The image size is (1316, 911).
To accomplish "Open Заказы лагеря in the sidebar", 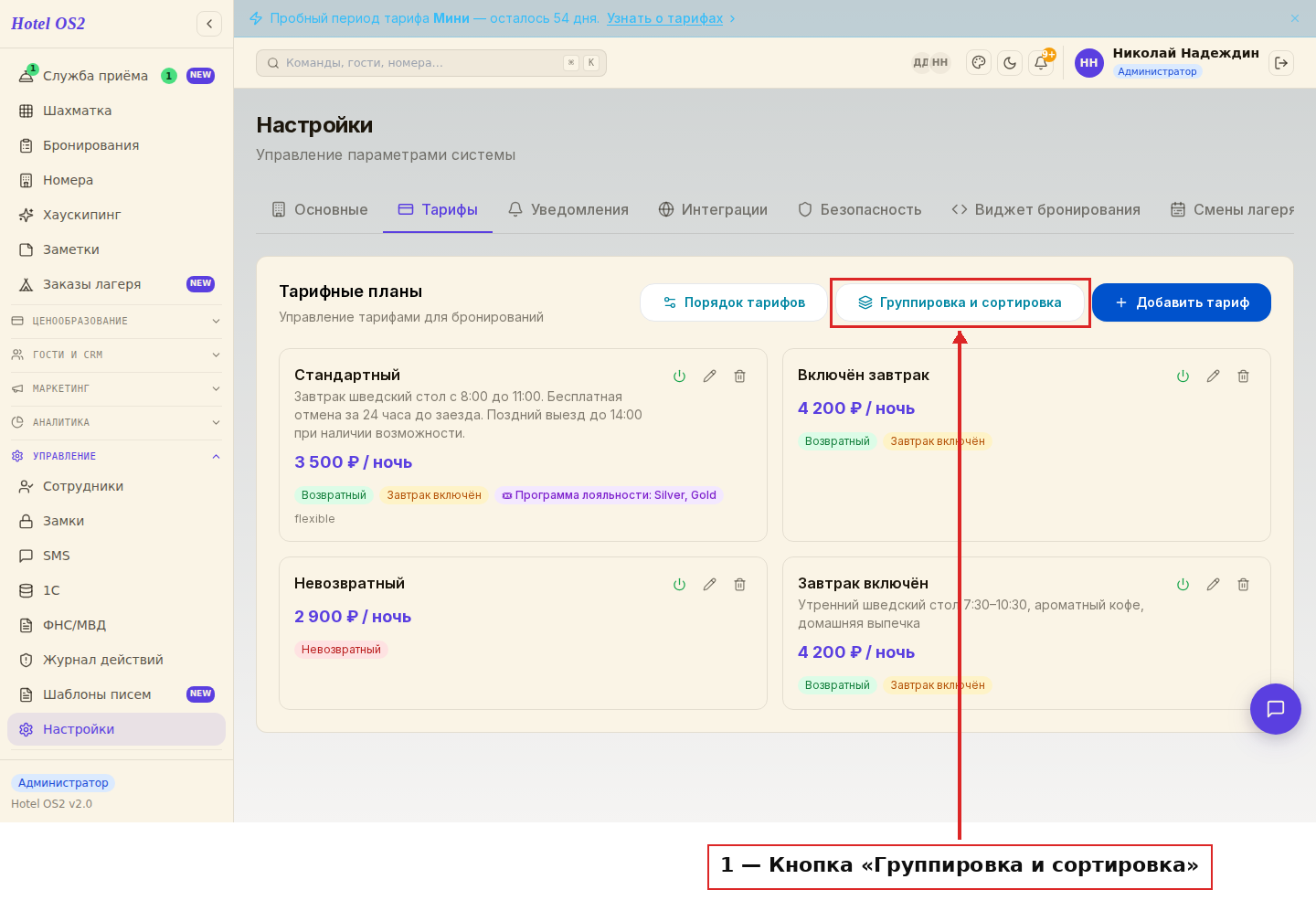I will (x=116, y=284).
